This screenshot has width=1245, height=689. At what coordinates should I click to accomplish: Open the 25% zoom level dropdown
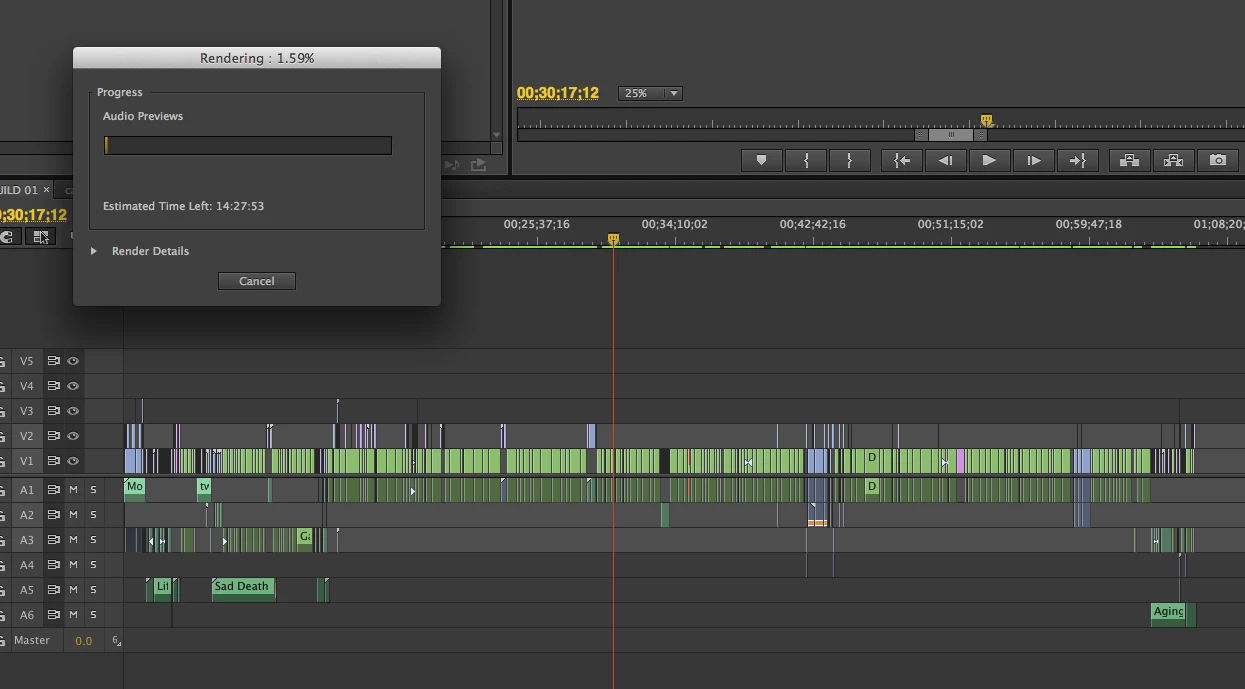[650, 93]
